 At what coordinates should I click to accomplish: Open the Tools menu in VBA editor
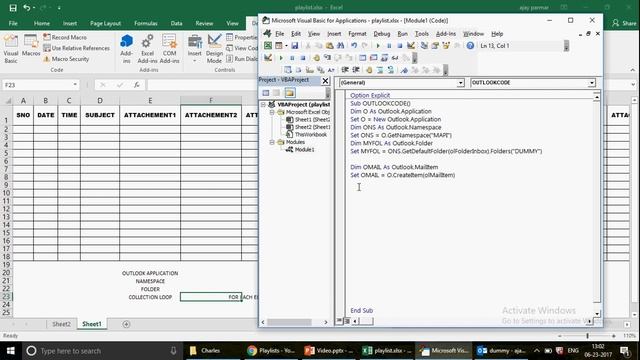pyautogui.click(x=422, y=34)
